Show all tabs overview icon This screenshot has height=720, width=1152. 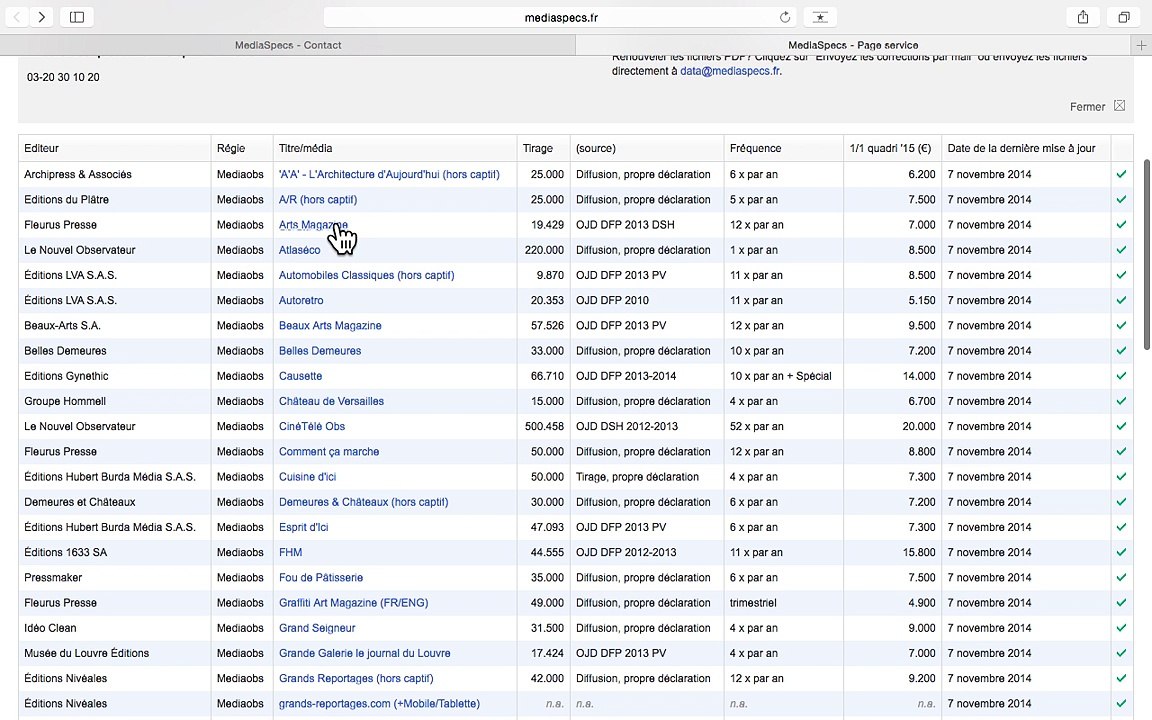tap(1123, 17)
